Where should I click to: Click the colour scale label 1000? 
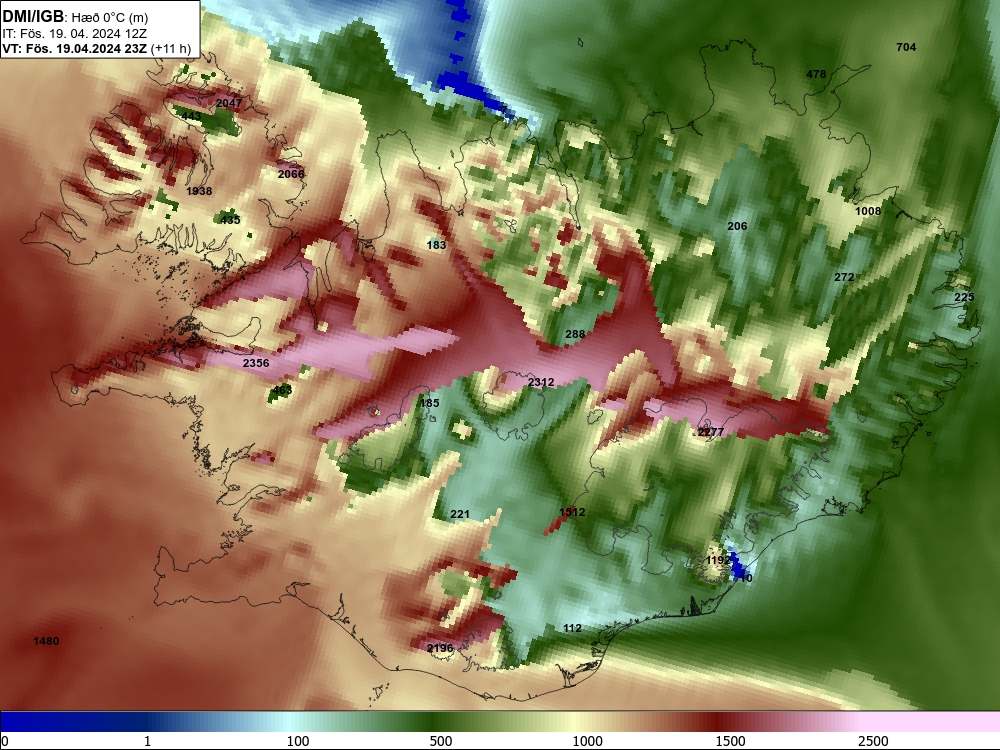click(x=587, y=741)
